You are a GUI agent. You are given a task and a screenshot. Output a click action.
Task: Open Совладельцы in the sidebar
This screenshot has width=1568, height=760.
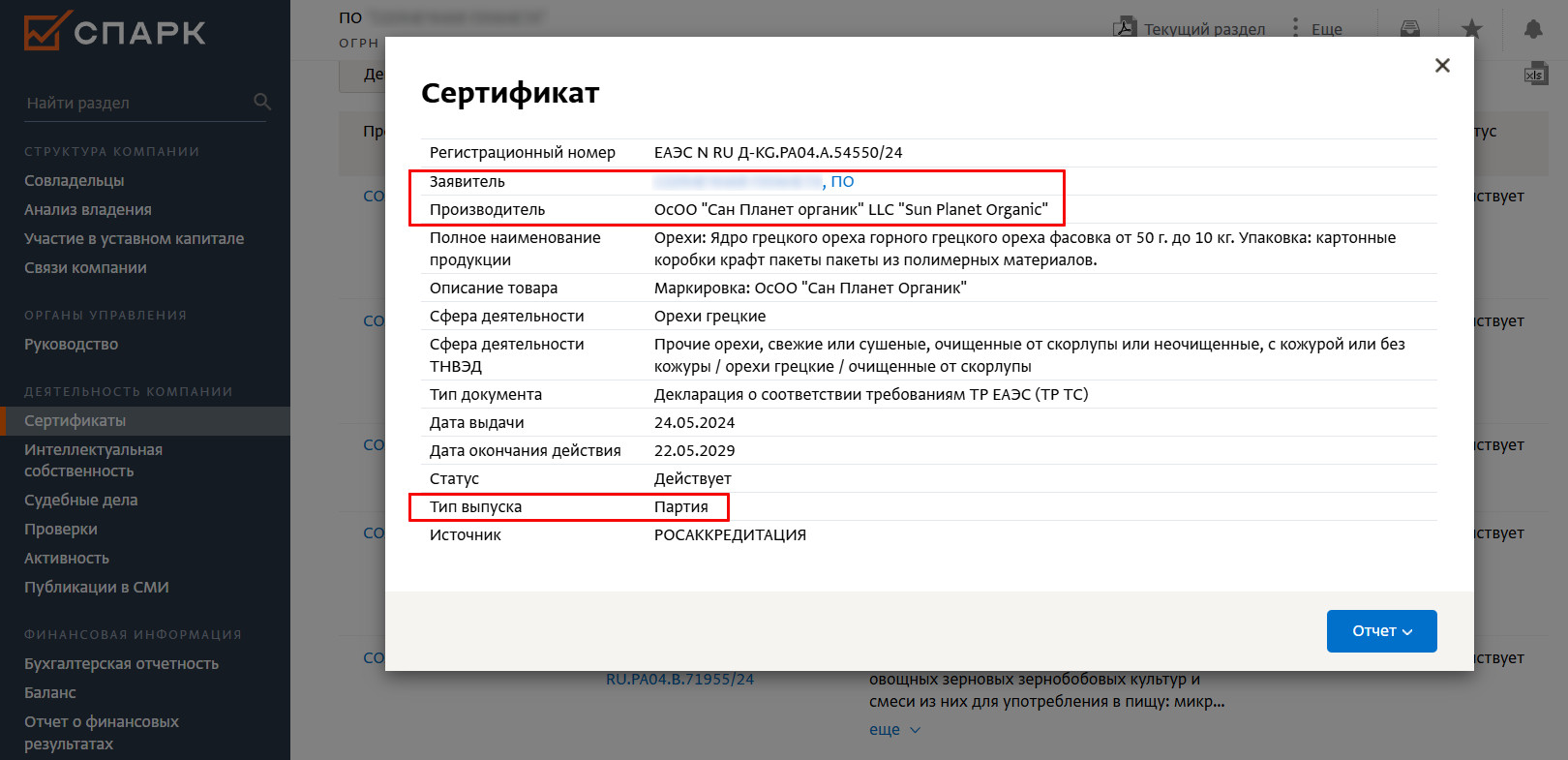tap(75, 181)
